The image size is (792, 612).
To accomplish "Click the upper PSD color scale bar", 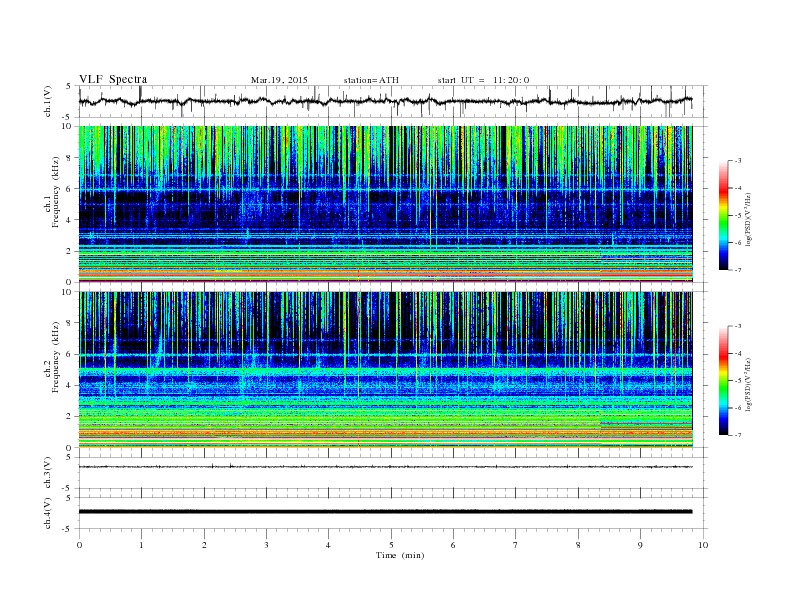I will click(x=724, y=216).
